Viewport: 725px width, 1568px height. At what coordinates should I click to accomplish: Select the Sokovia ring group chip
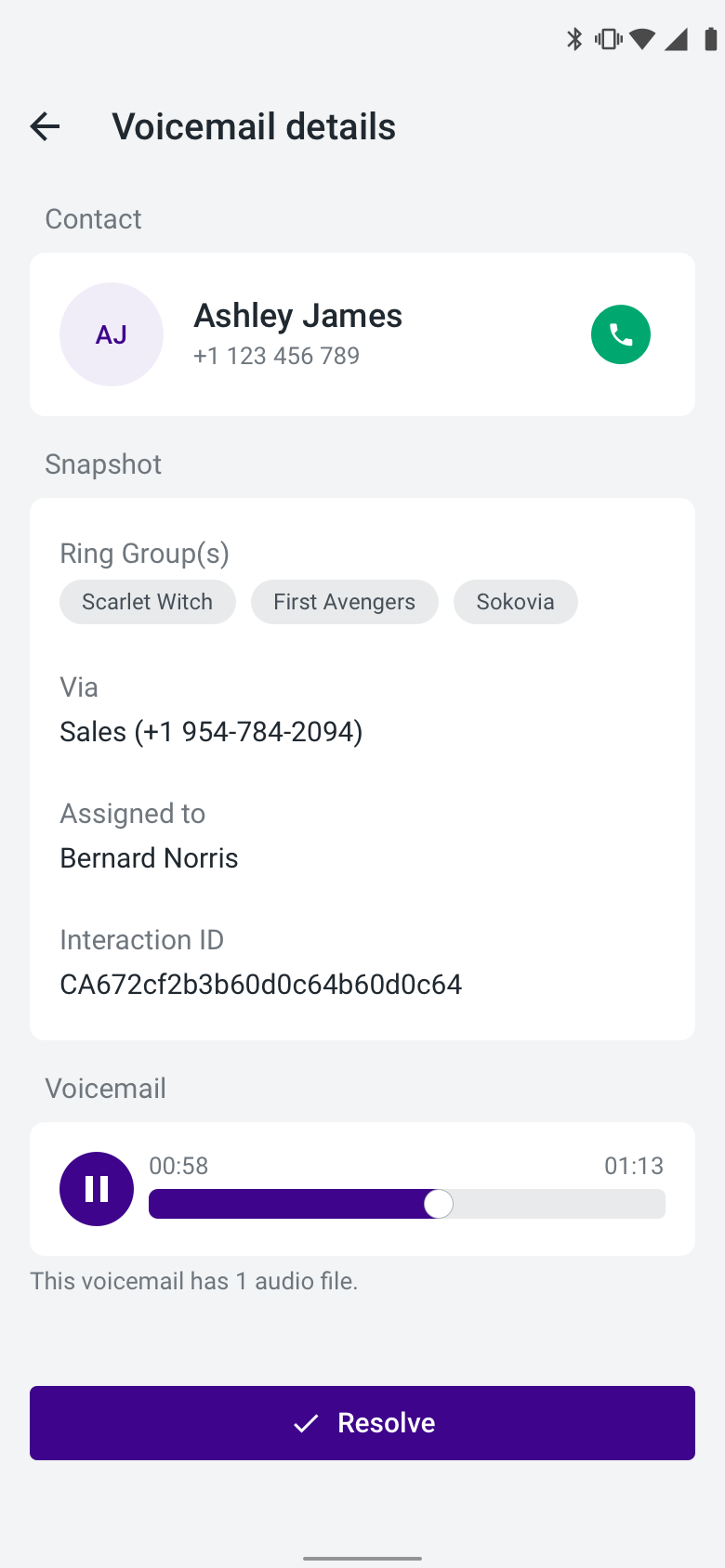[x=516, y=602]
